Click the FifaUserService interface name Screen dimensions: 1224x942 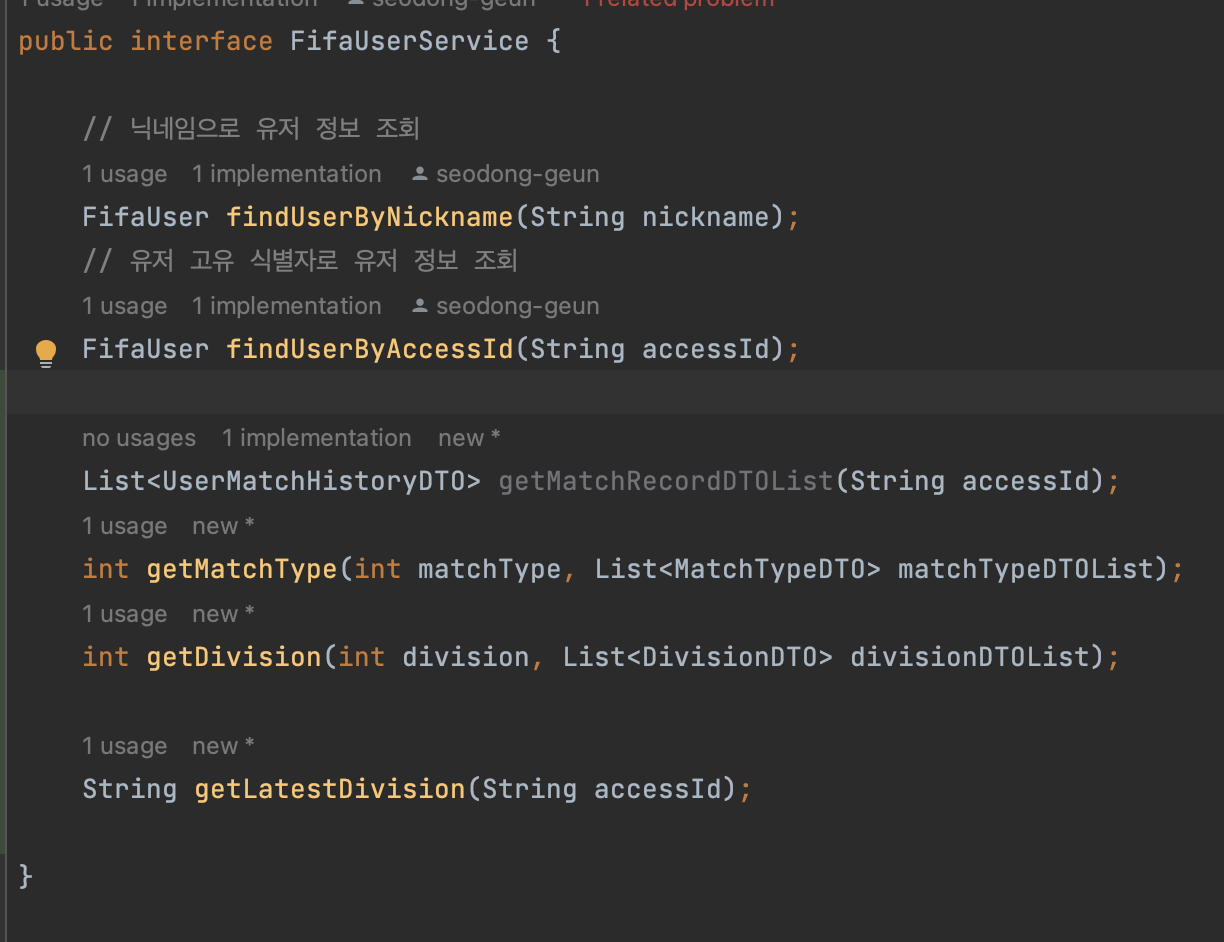click(410, 41)
